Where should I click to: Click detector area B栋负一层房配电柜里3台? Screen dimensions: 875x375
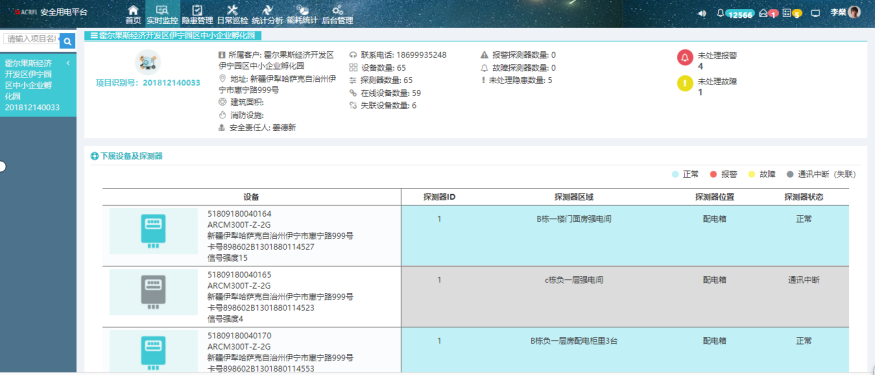[574, 341]
